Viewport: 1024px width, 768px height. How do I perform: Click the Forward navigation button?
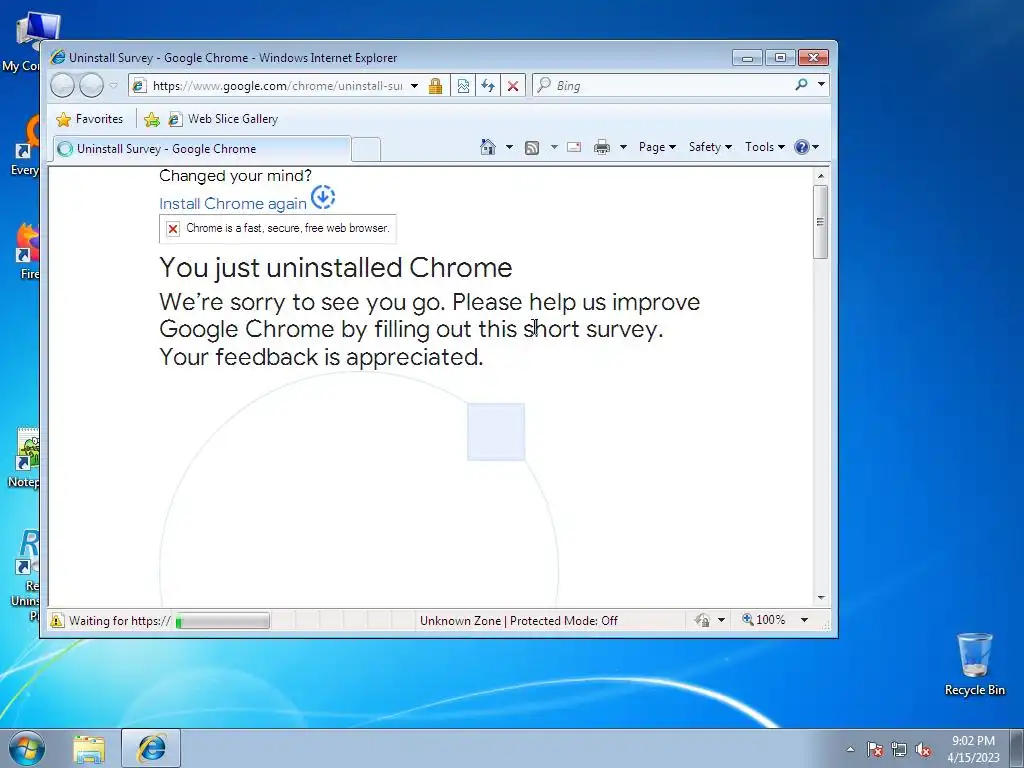(x=91, y=86)
